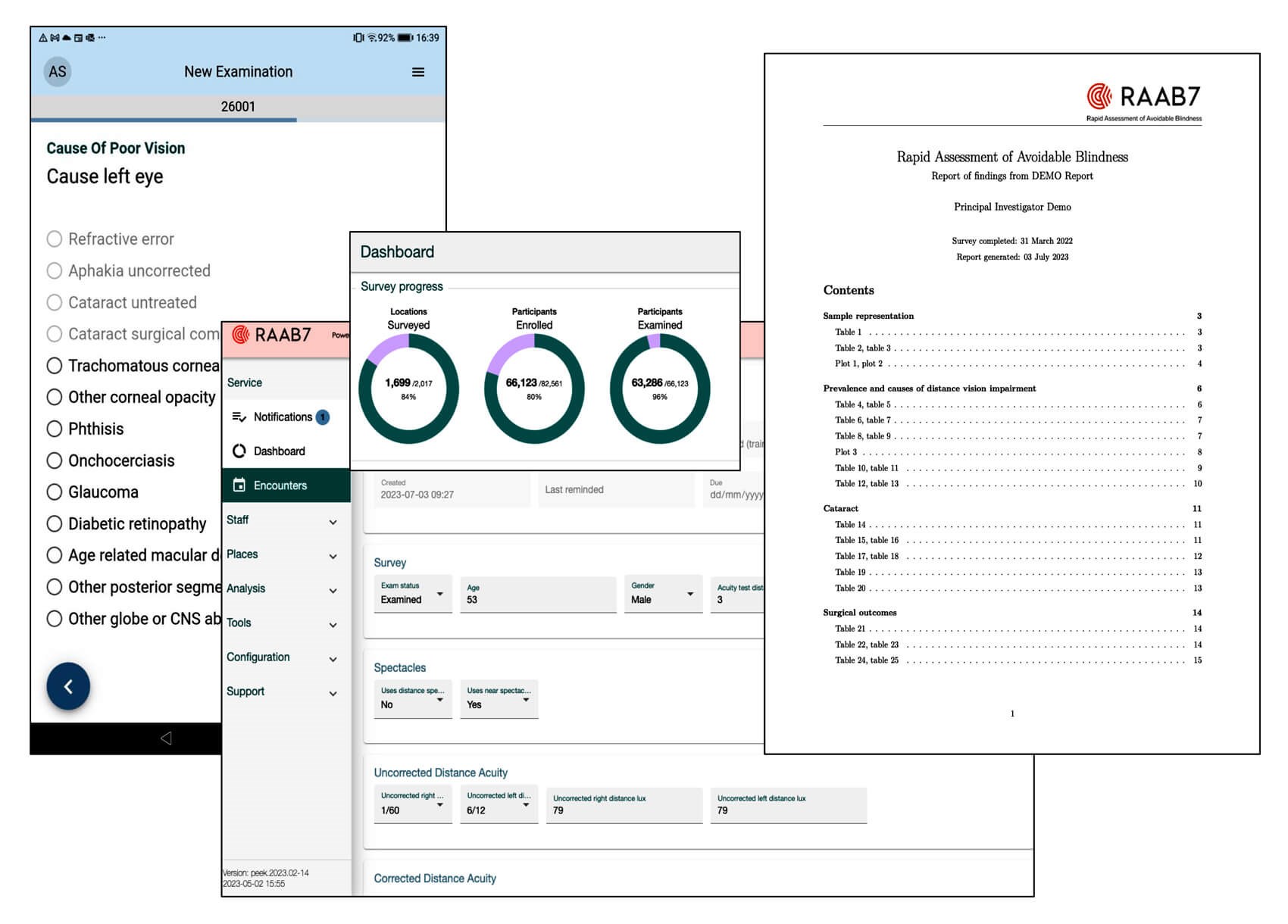The image size is (1288, 924).
Task: Click the Encounters calendar icon
Action: 239,485
